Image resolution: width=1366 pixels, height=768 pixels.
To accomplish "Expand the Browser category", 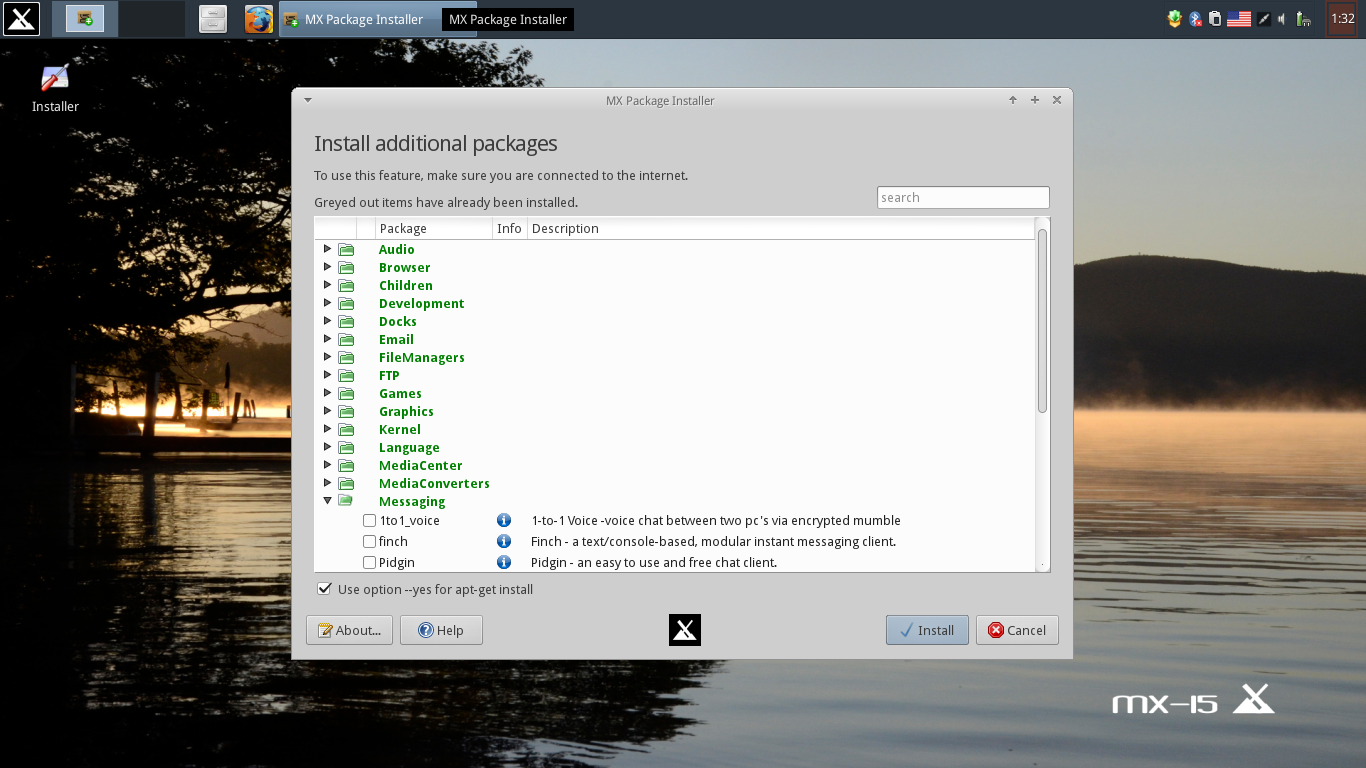I will pyautogui.click(x=328, y=267).
